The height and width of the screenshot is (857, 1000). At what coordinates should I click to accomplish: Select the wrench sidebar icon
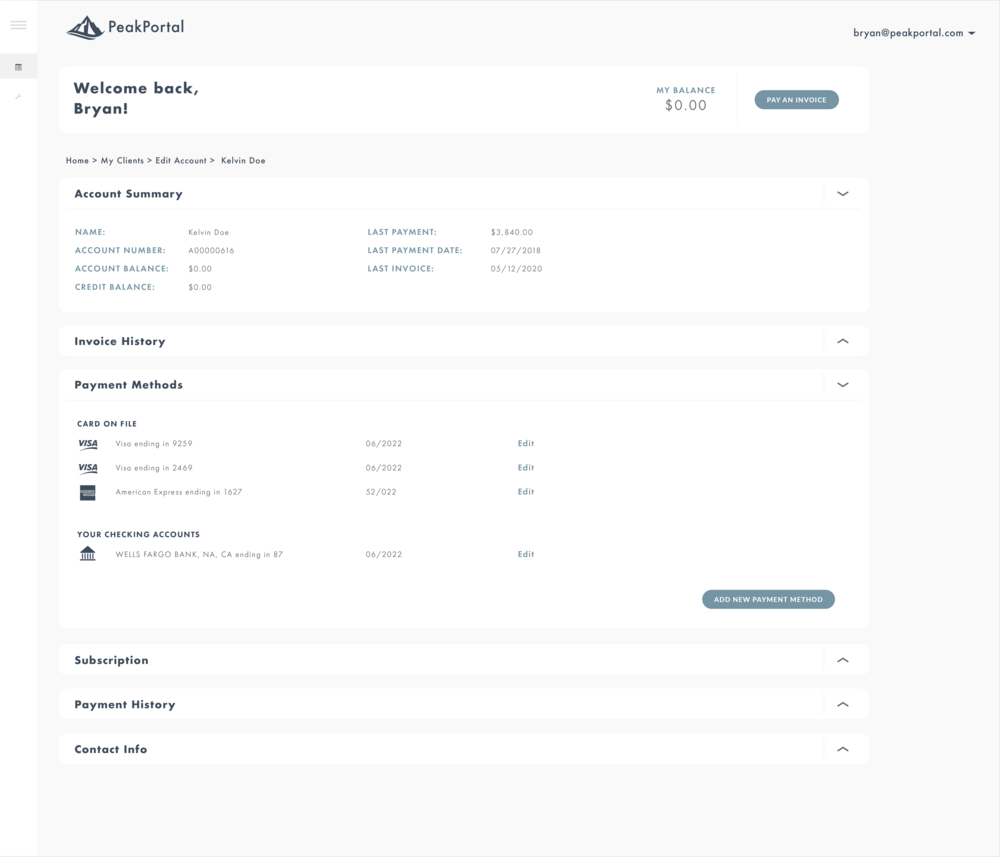click(x=18, y=97)
